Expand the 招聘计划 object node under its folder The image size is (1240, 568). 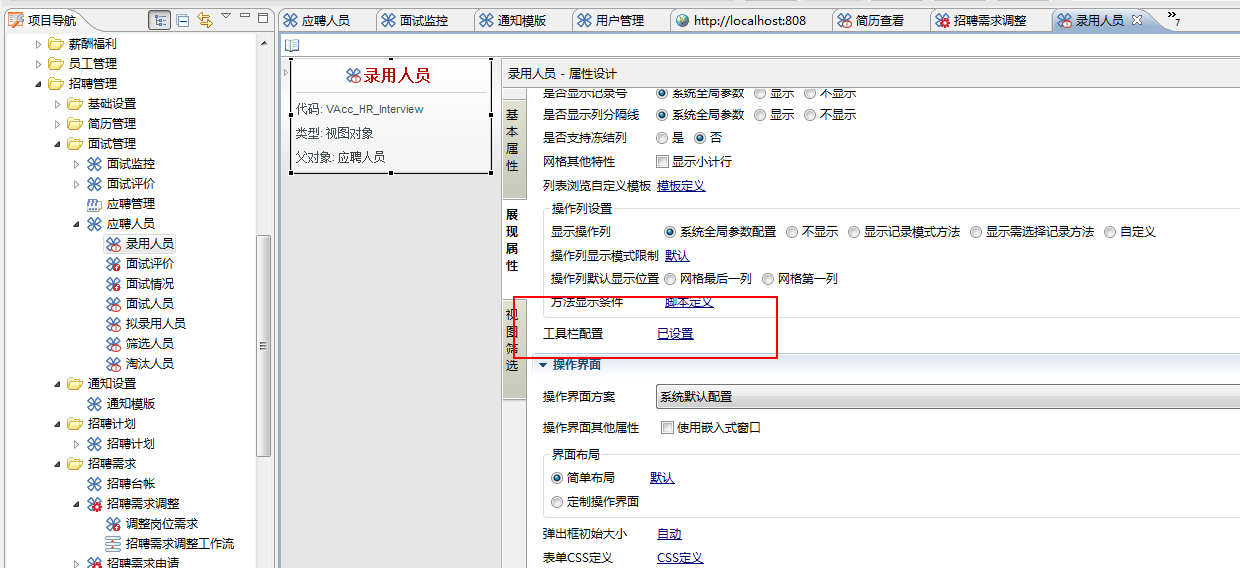(x=76, y=443)
